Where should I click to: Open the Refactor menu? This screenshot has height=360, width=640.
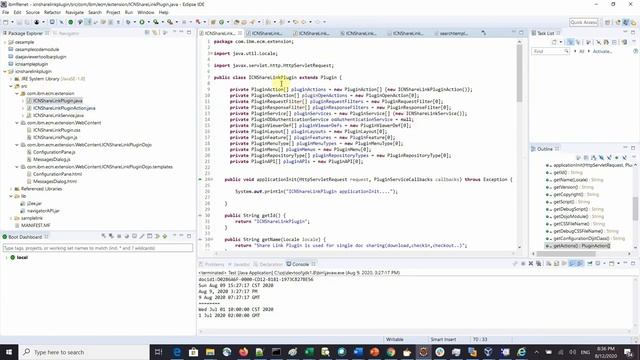[x=52, y=12]
